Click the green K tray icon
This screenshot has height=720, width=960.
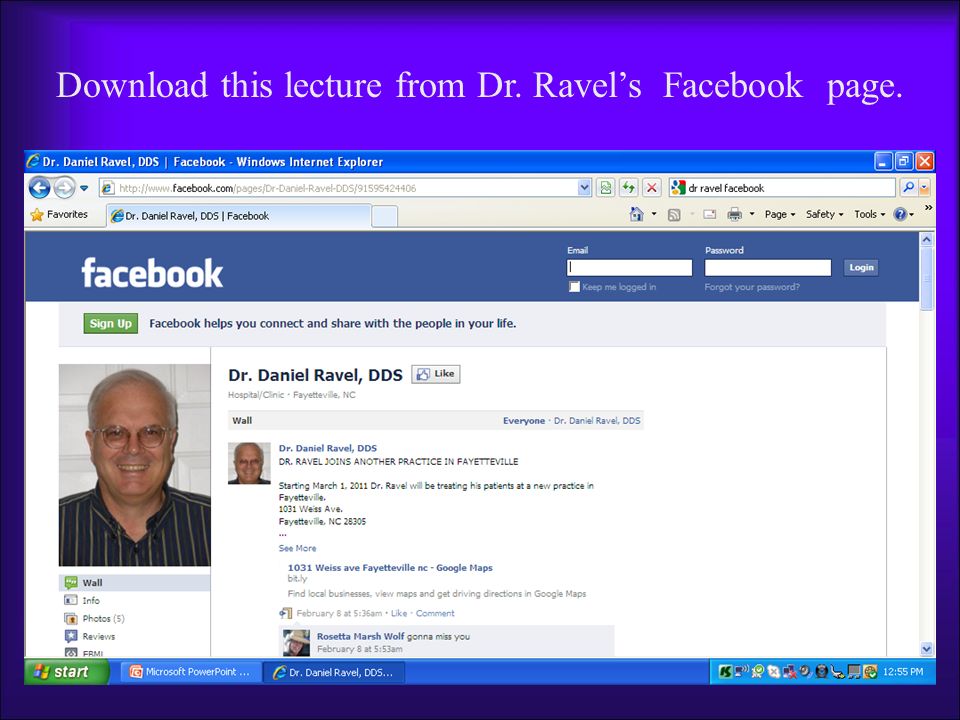tap(725, 672)
